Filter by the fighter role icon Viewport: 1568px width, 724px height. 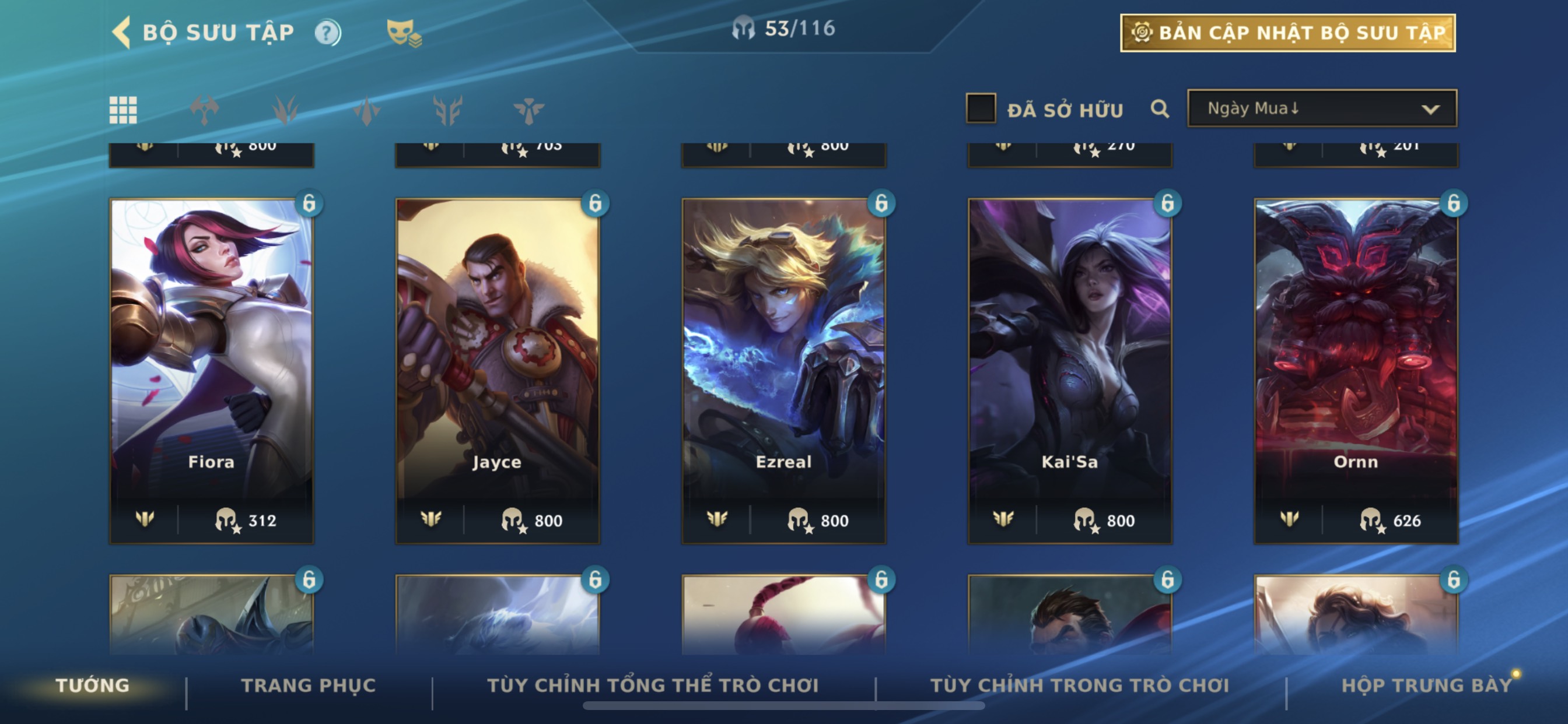(x=204, y=110)
